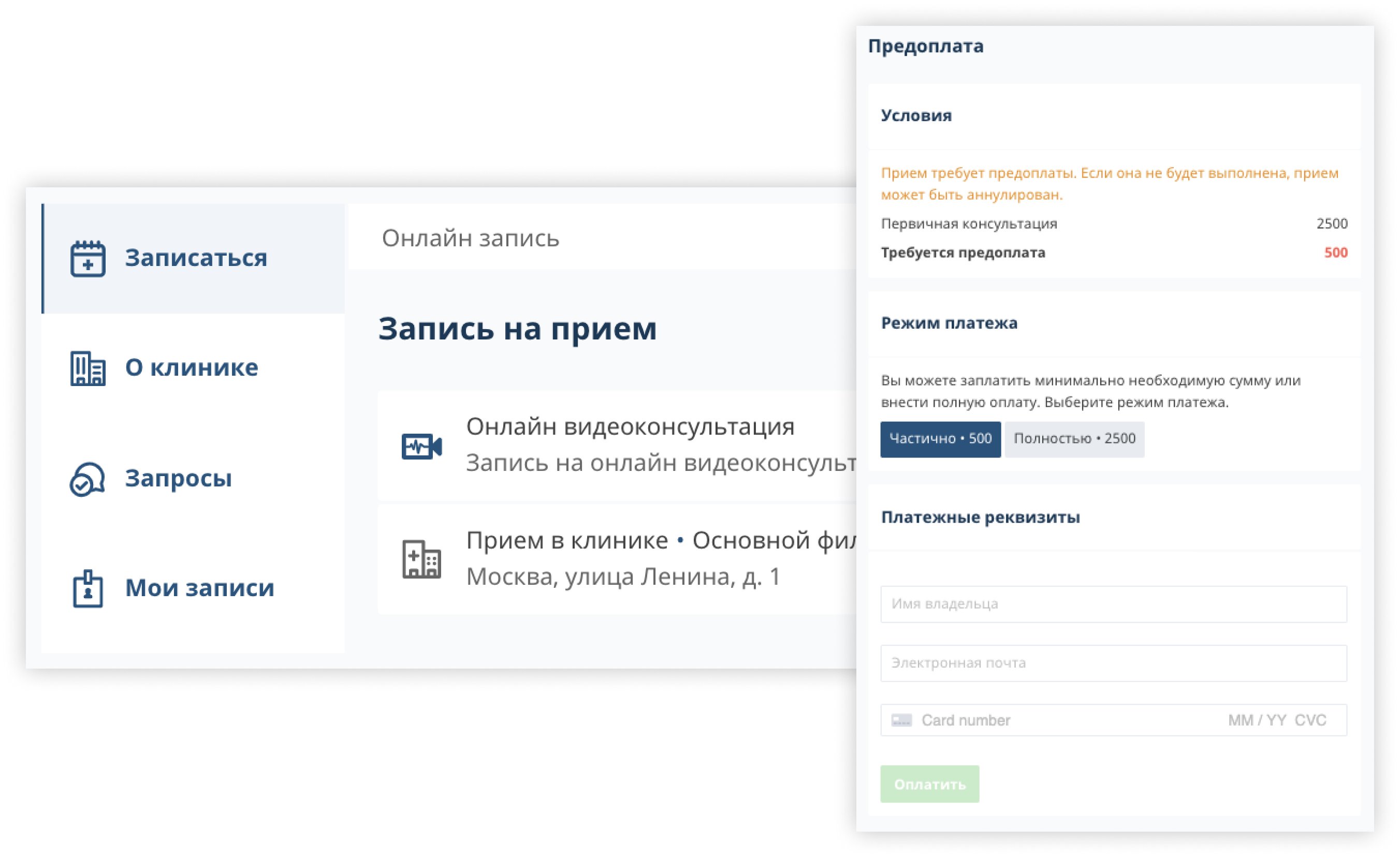This screenshot has height=858, width=1400.
Task: Open the Запросы section
Action: [x=178, y=479]
